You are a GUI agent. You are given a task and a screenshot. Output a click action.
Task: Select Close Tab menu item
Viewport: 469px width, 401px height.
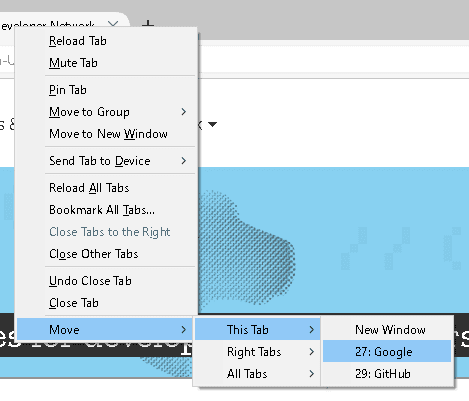pyautogui.click(x=106, y=303)
